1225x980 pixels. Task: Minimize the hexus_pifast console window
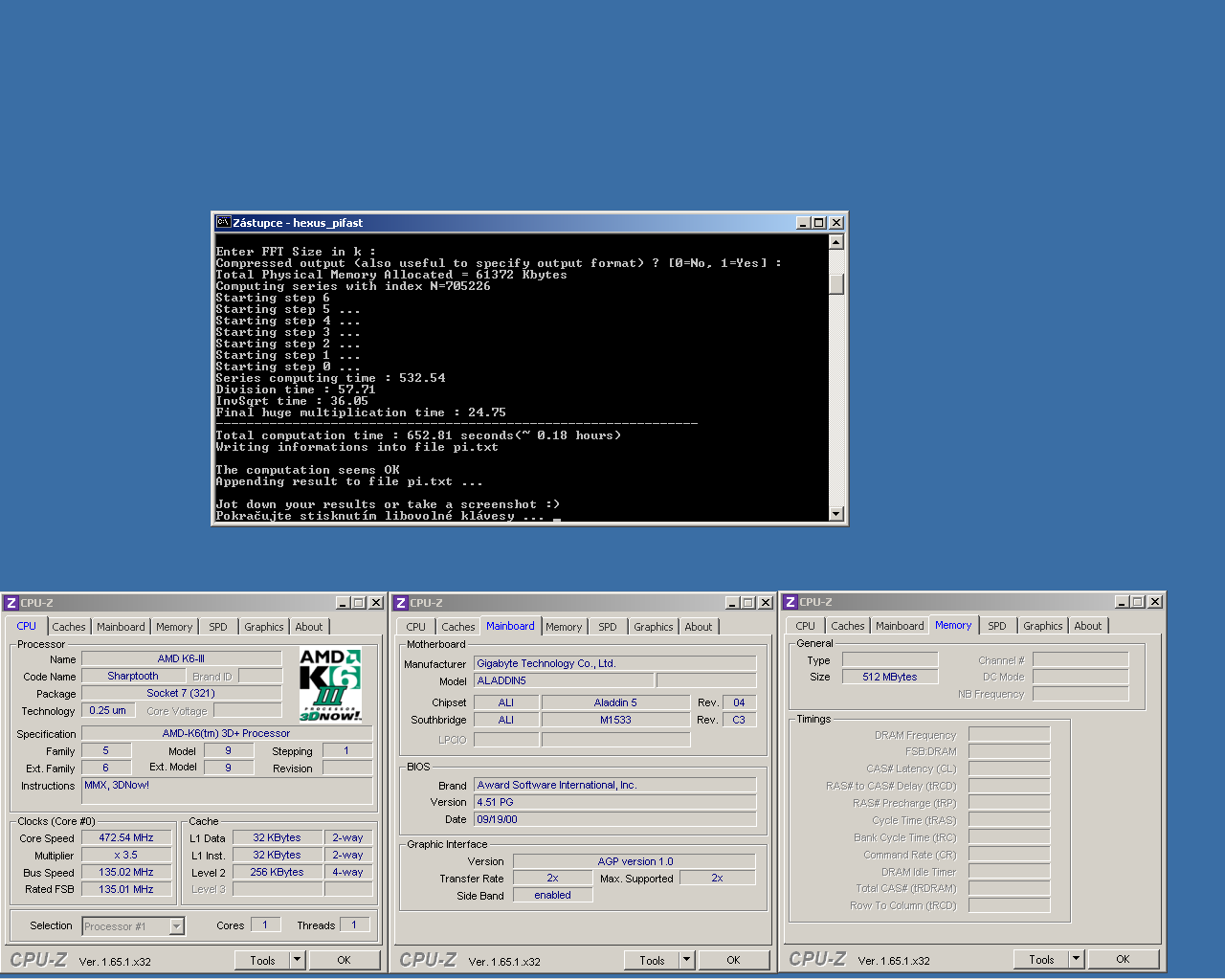pyautogui.click(x=803, y=223)
